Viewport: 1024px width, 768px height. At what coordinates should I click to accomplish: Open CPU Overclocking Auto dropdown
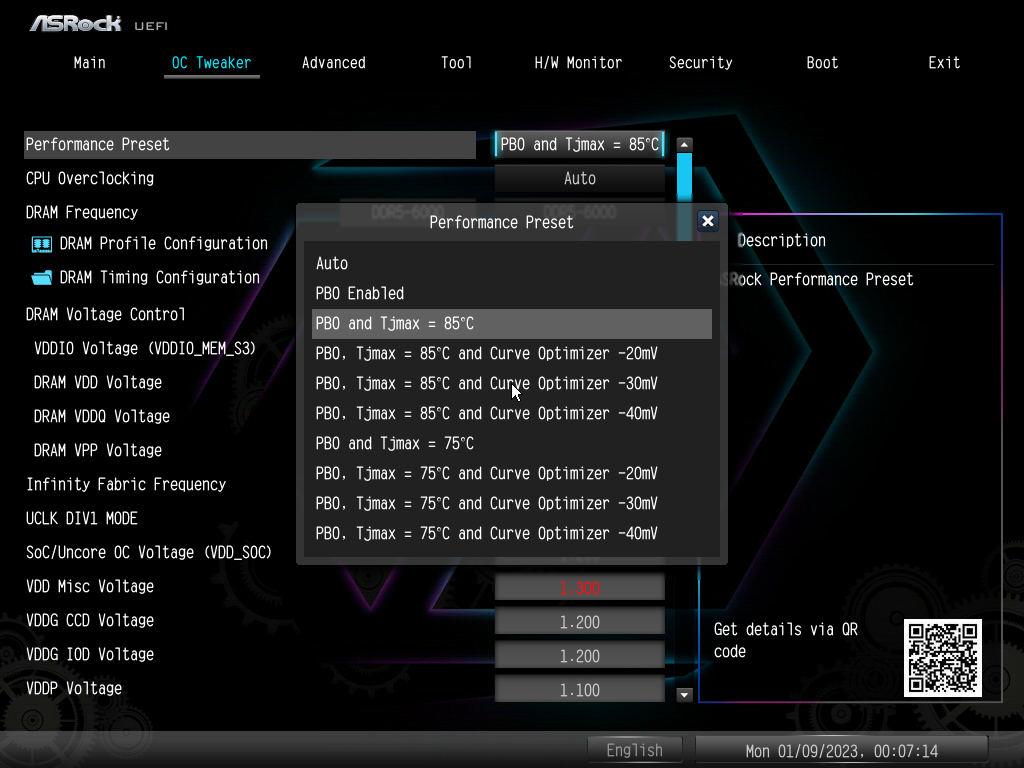click(x=579, y=179)
